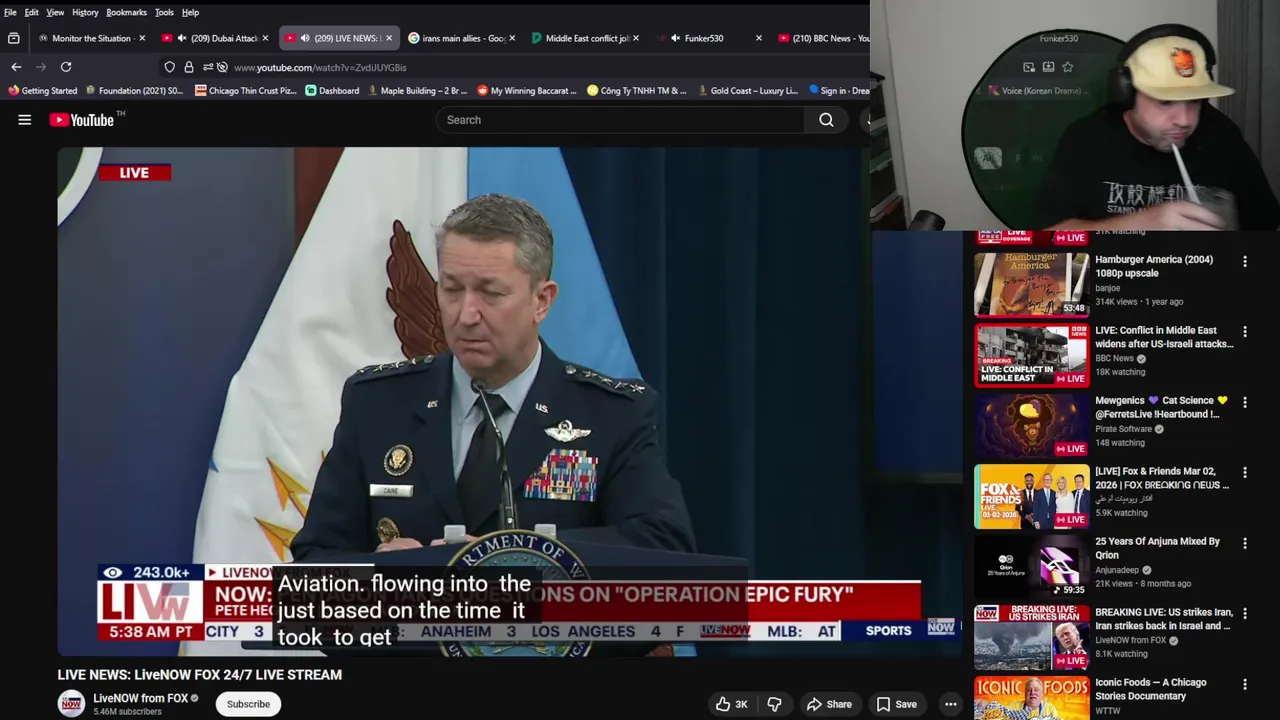Image resolution: width=1280 pixels, height=720 pixels.
Task: Open the File menu
Action: pos(10,12)
